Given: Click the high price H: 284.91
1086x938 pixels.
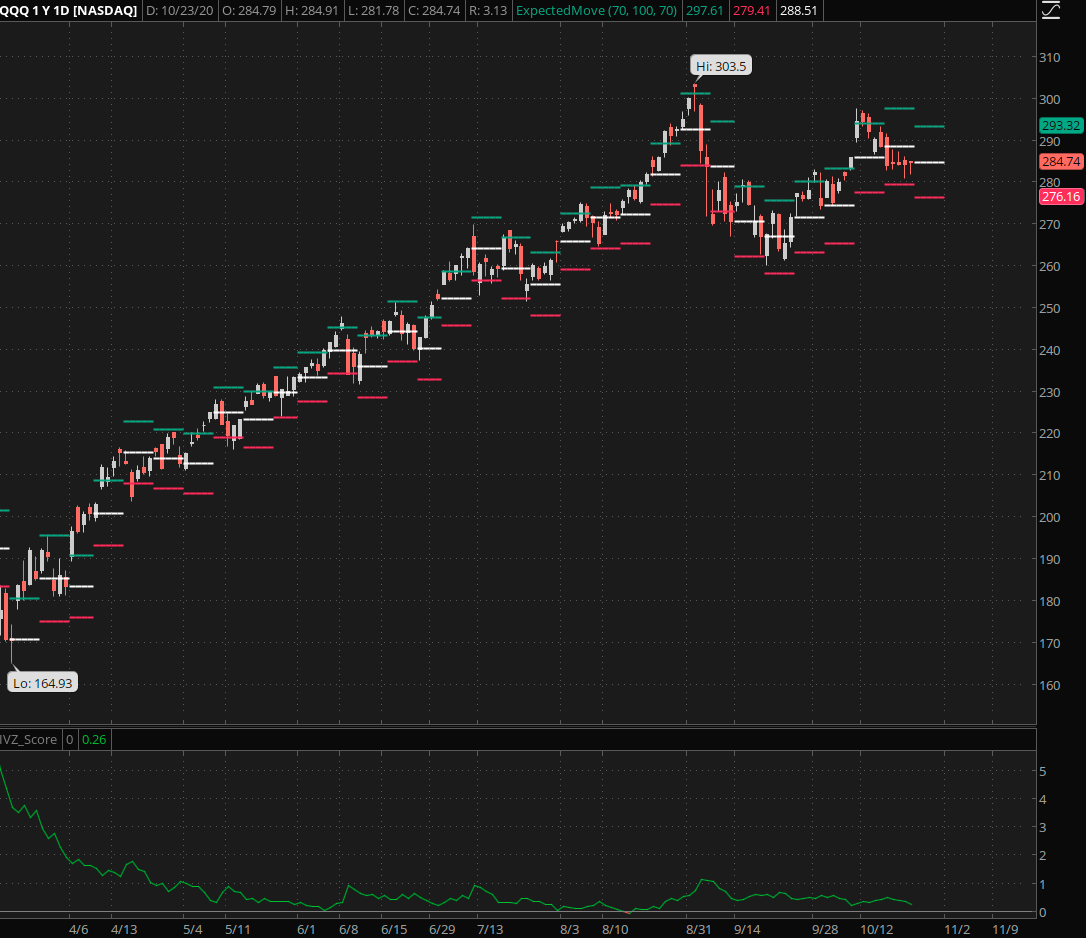Looking at the screenshot, I should [311, 10].
